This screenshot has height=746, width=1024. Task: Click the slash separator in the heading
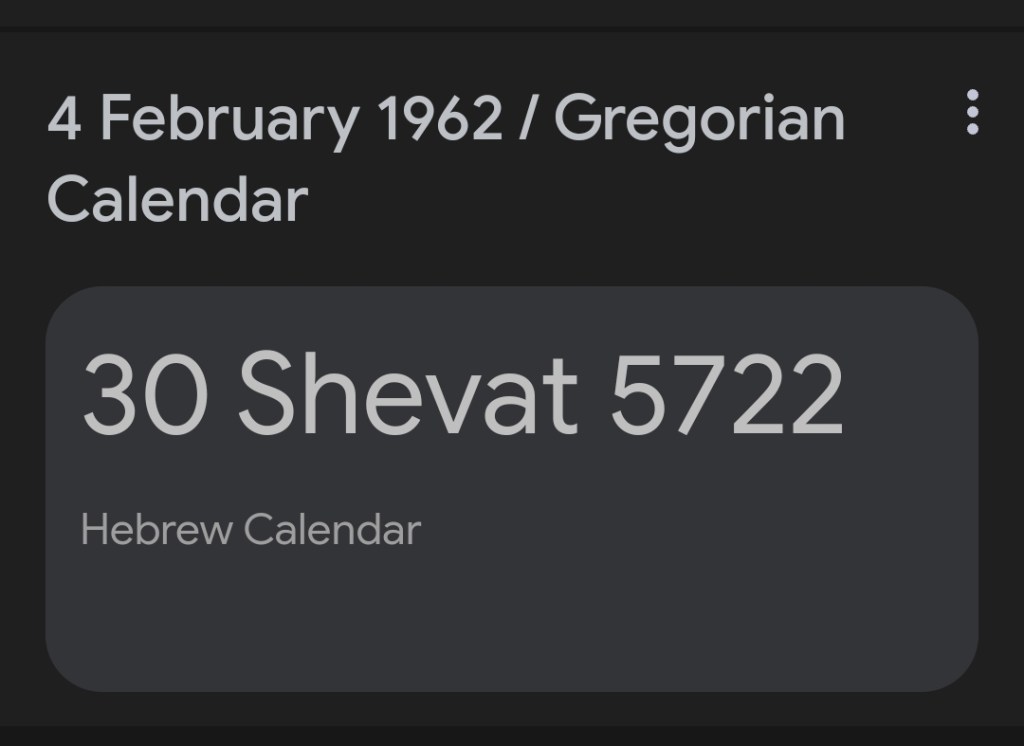pos(528,120)
